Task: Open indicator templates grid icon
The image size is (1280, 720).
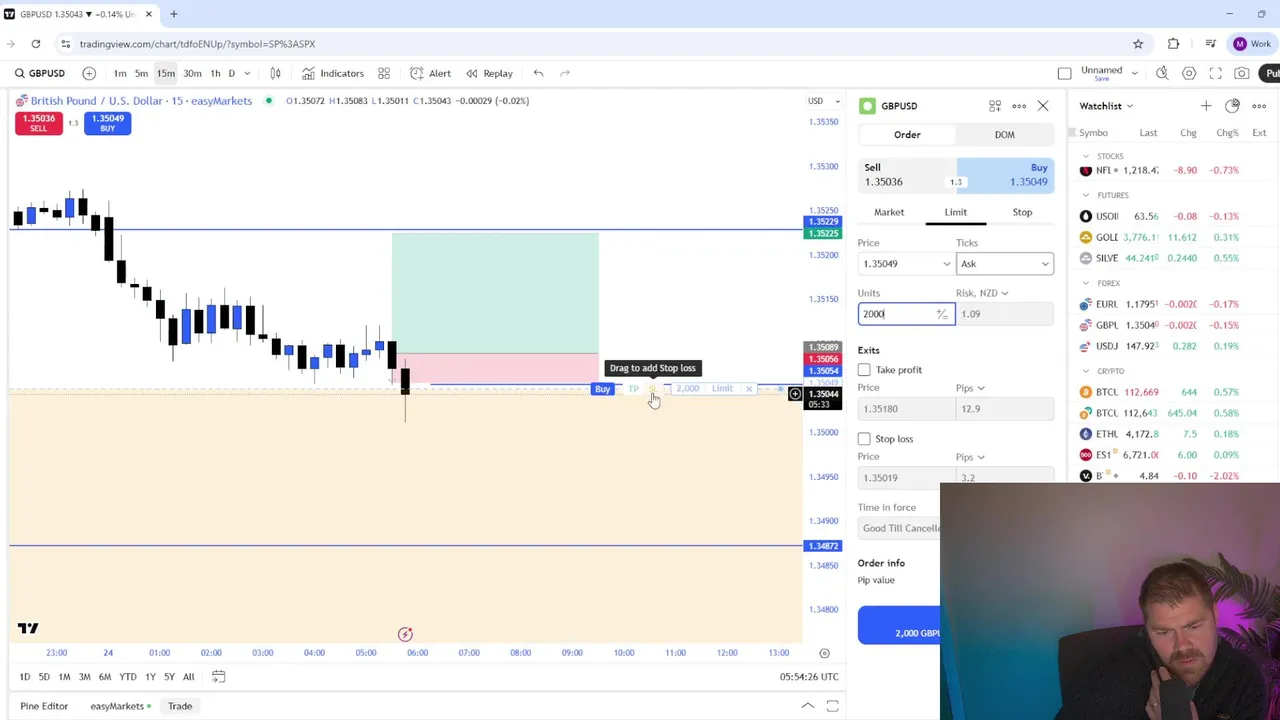Action: pyautogui.click(x=384, y=73)
